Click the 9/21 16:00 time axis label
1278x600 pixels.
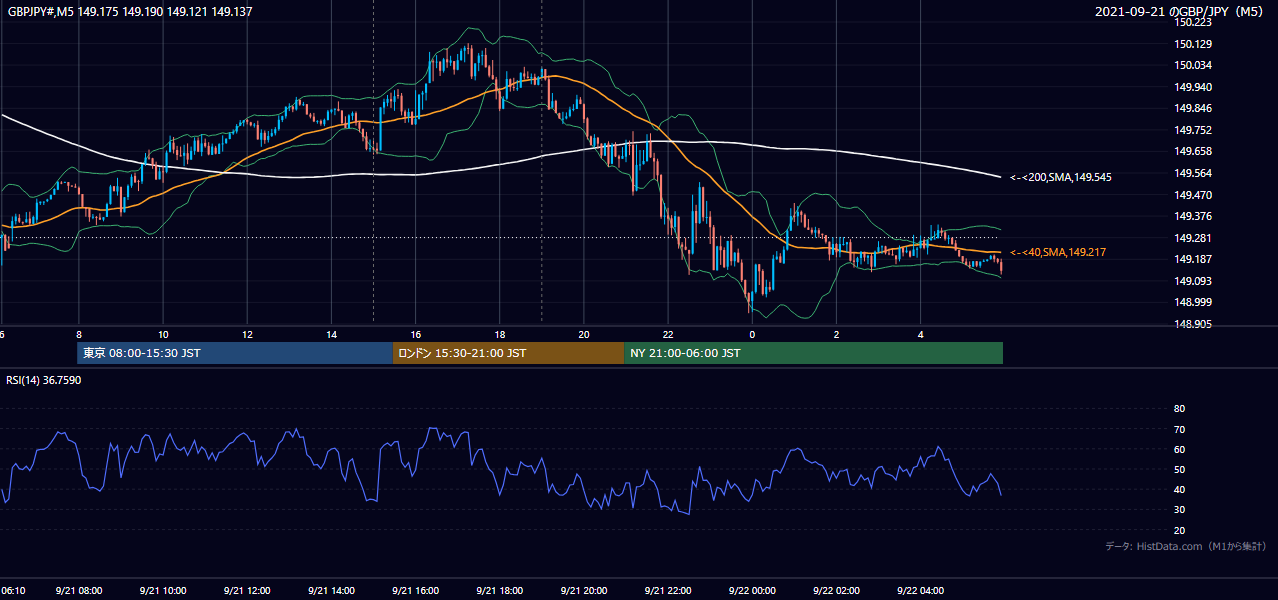coord(415,591)
